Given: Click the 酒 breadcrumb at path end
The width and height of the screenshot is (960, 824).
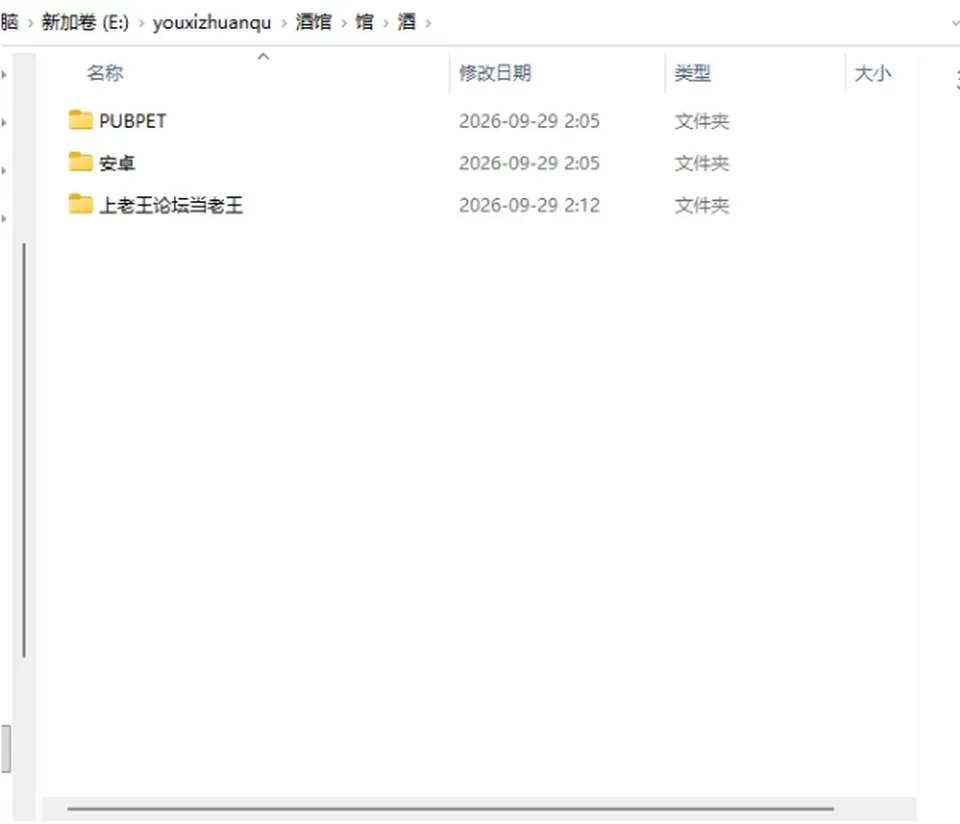Looking at the screenshot, I should point(407,23).
